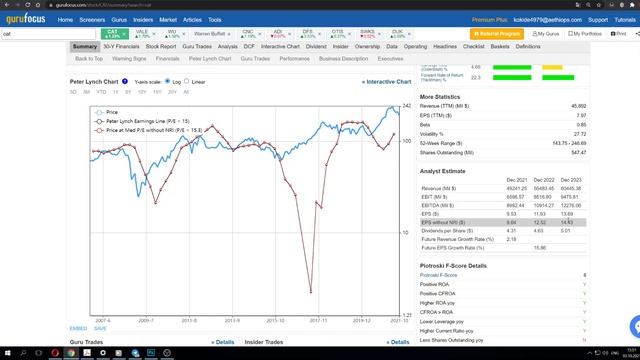Viewport: 640px width, 360px height.
Task: Select Linear y-axis scale
Action: tap(187, 81)
